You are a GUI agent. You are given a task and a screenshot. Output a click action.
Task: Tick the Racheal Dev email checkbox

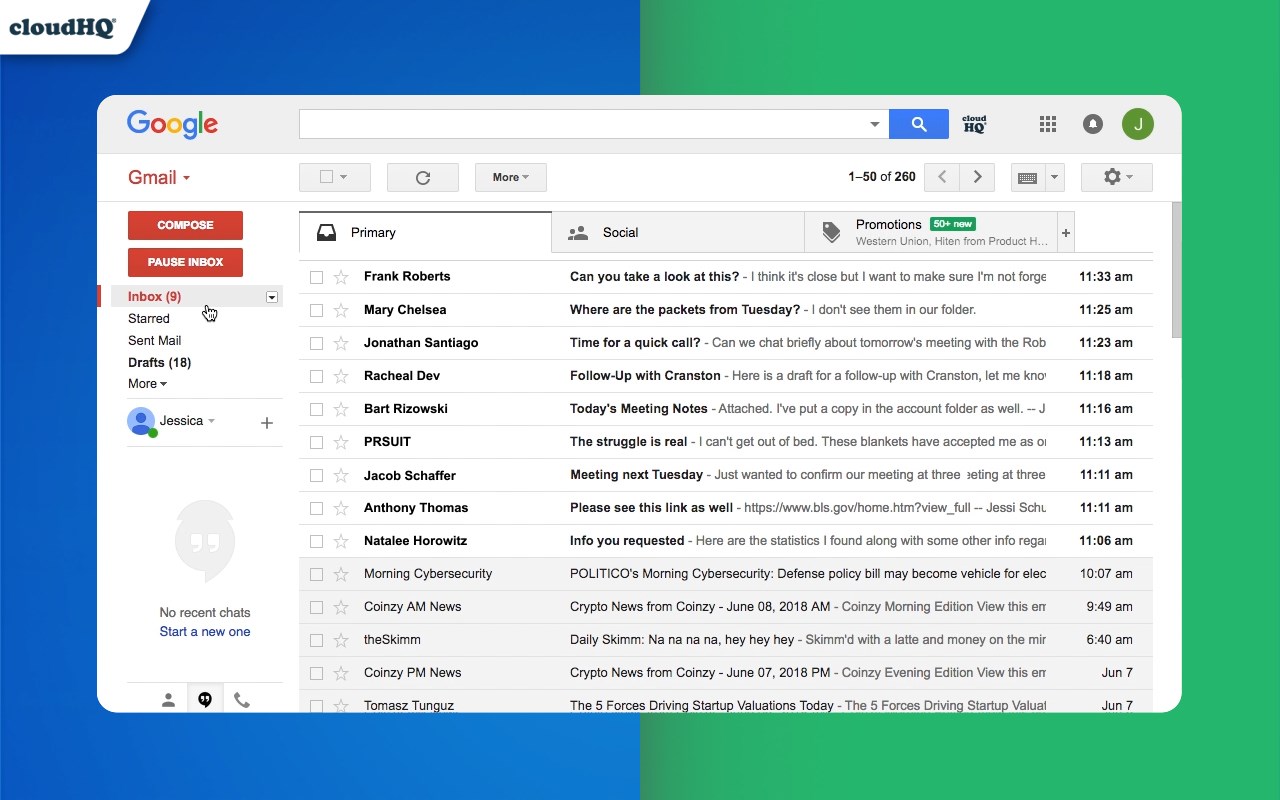(x=316, y=376)
